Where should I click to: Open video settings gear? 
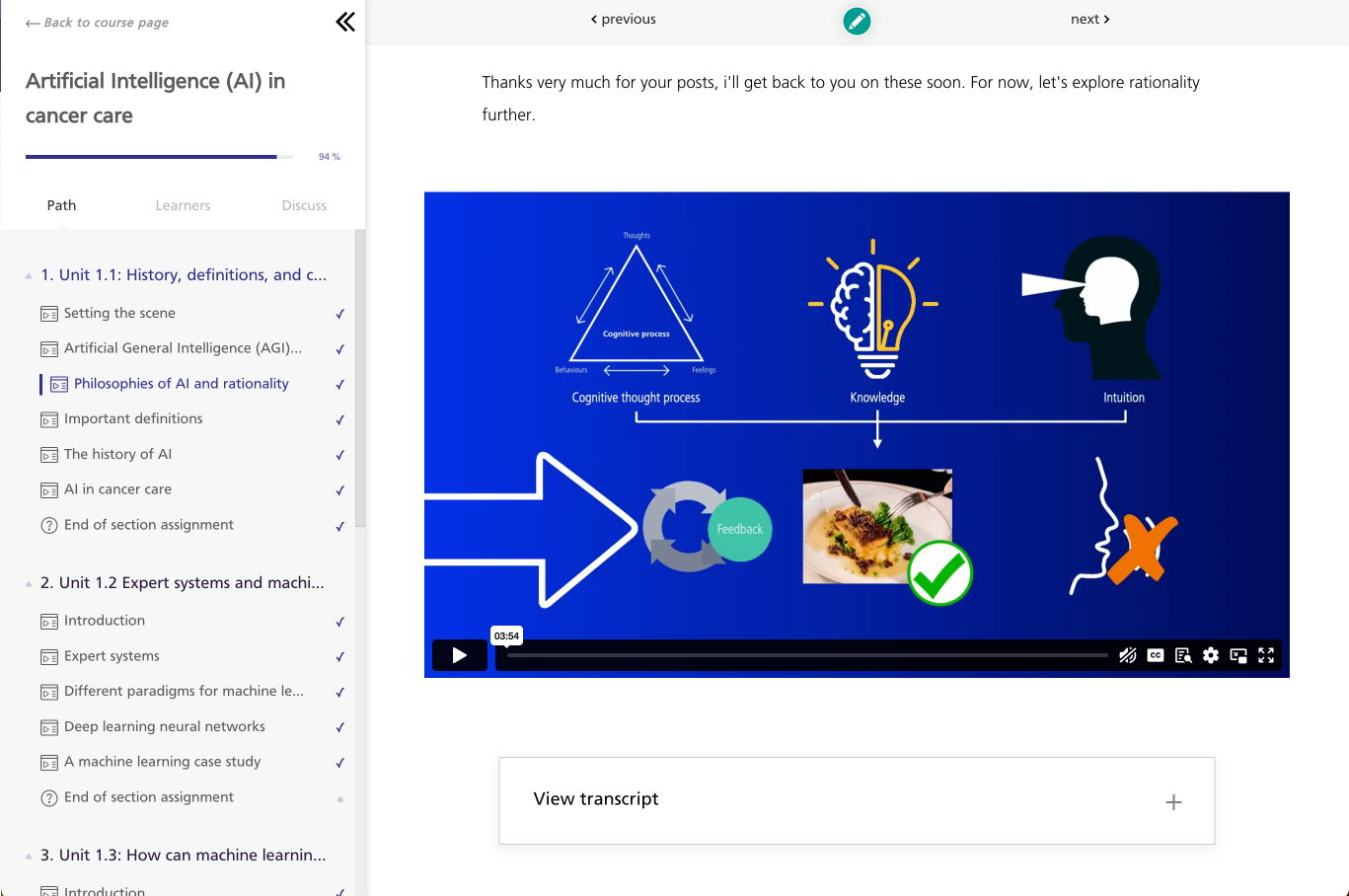[x=1211, y=655]
